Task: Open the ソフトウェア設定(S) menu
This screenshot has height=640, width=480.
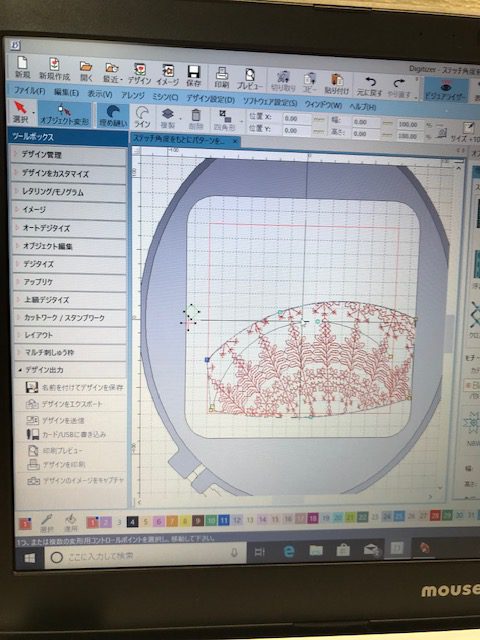Action: 270,102
